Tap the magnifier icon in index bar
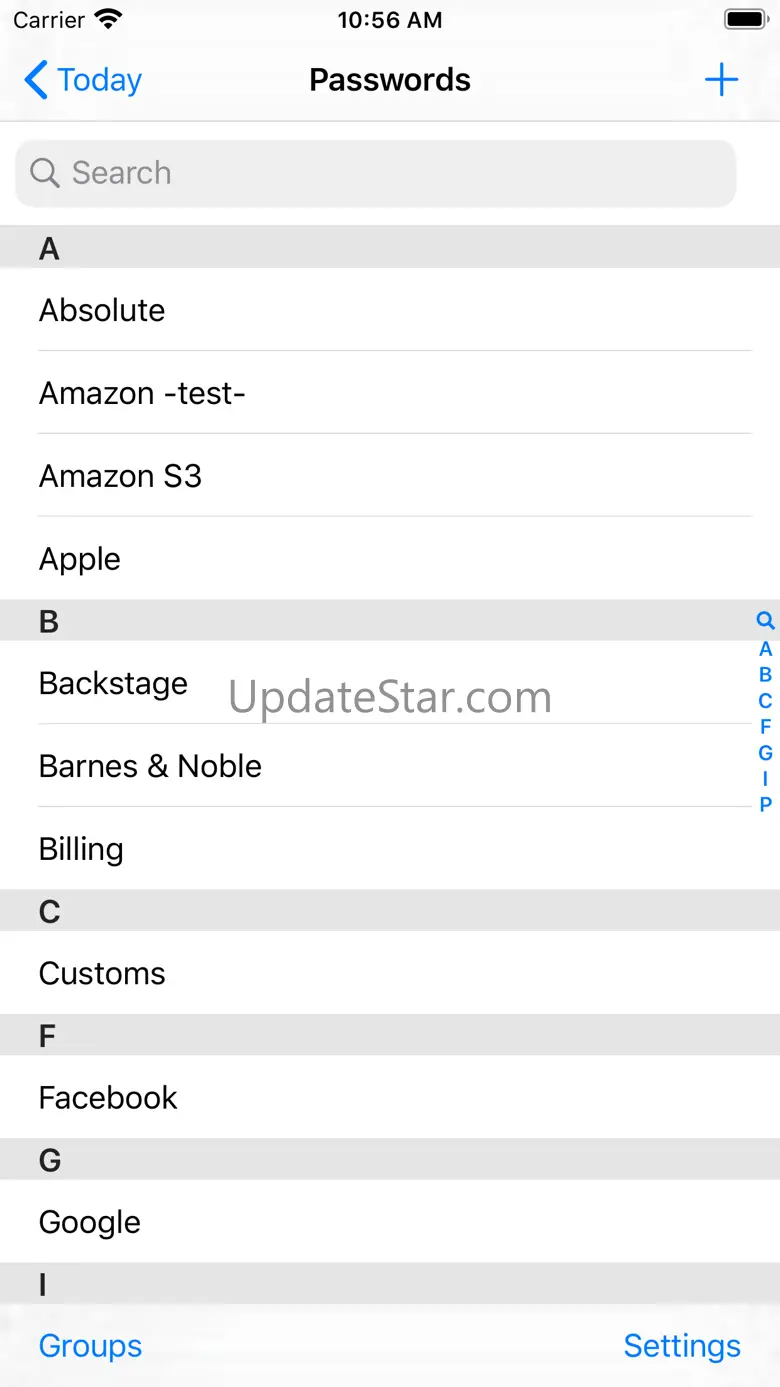The image size is (780, 1387). pyautogui.click(x=765, y=621)
